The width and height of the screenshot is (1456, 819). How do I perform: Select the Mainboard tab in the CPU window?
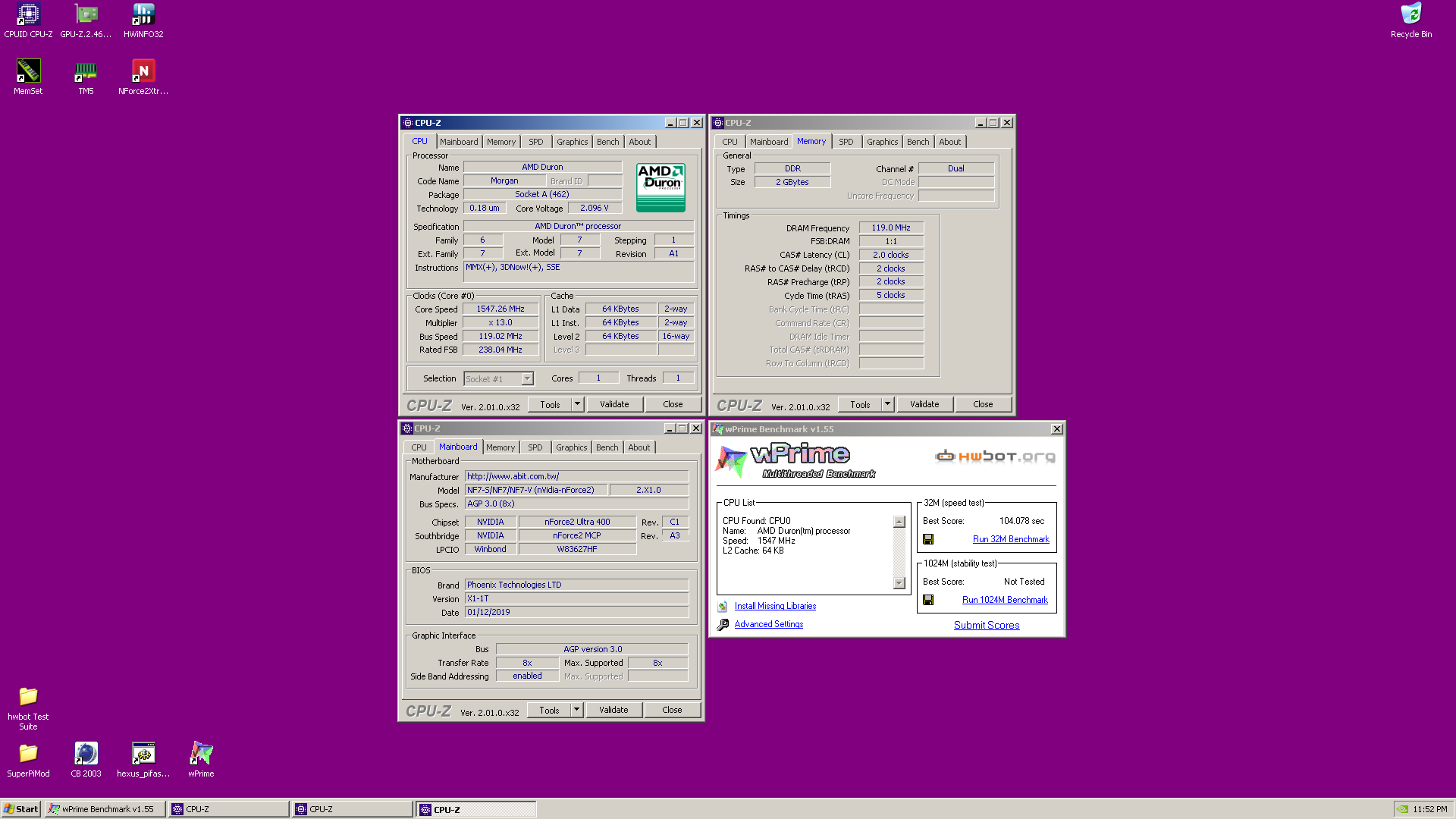click(459, 142)
